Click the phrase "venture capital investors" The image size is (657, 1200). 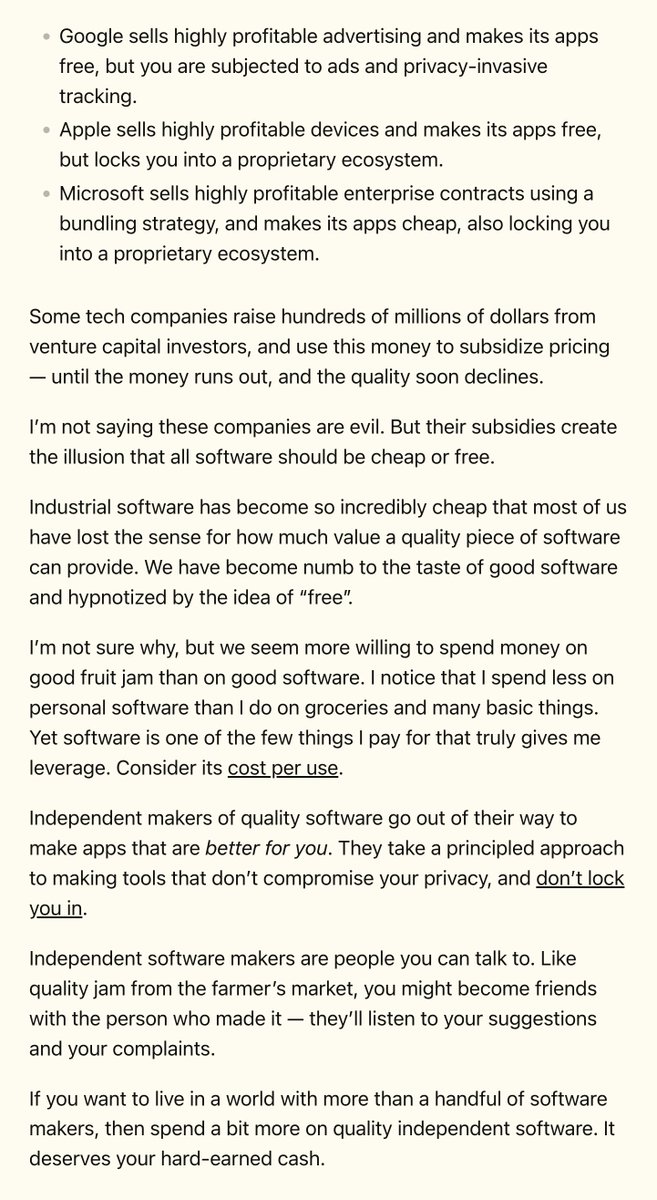[x=130, y=345]
